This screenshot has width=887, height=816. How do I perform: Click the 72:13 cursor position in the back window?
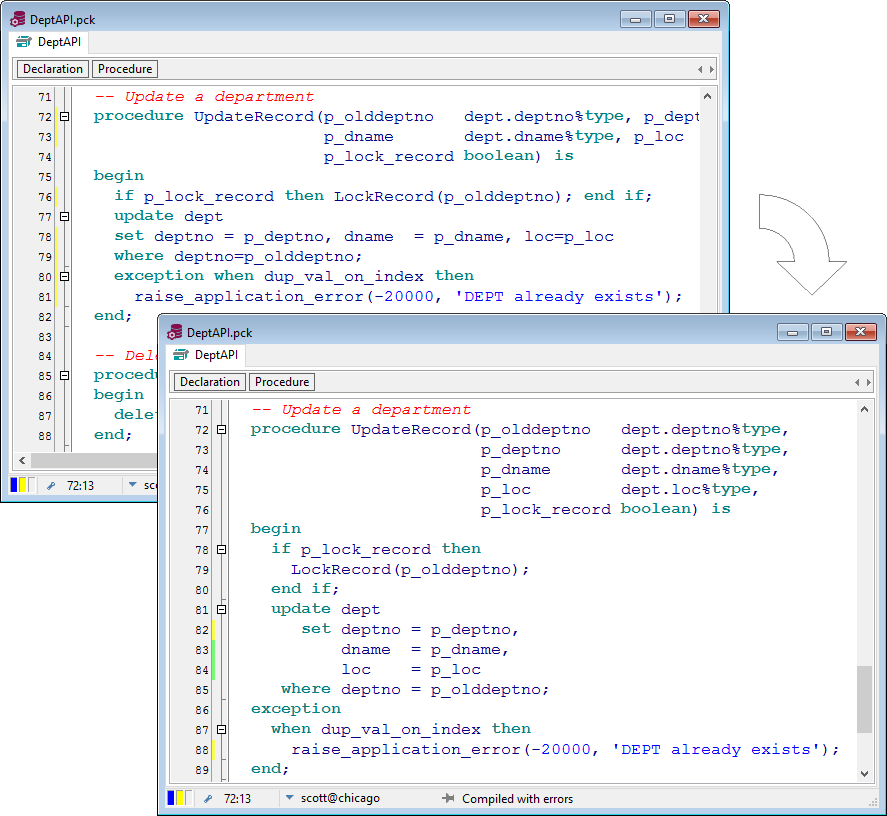pos(80,486)
